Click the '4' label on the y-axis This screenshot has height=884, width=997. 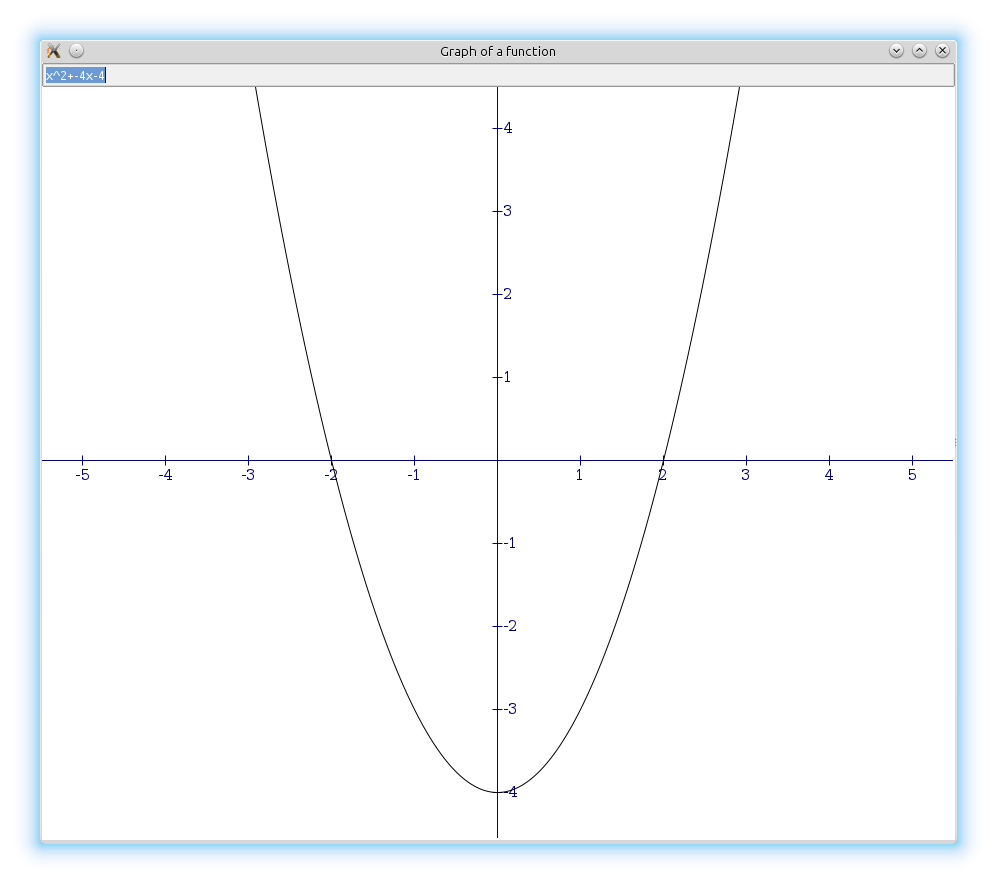508,128
